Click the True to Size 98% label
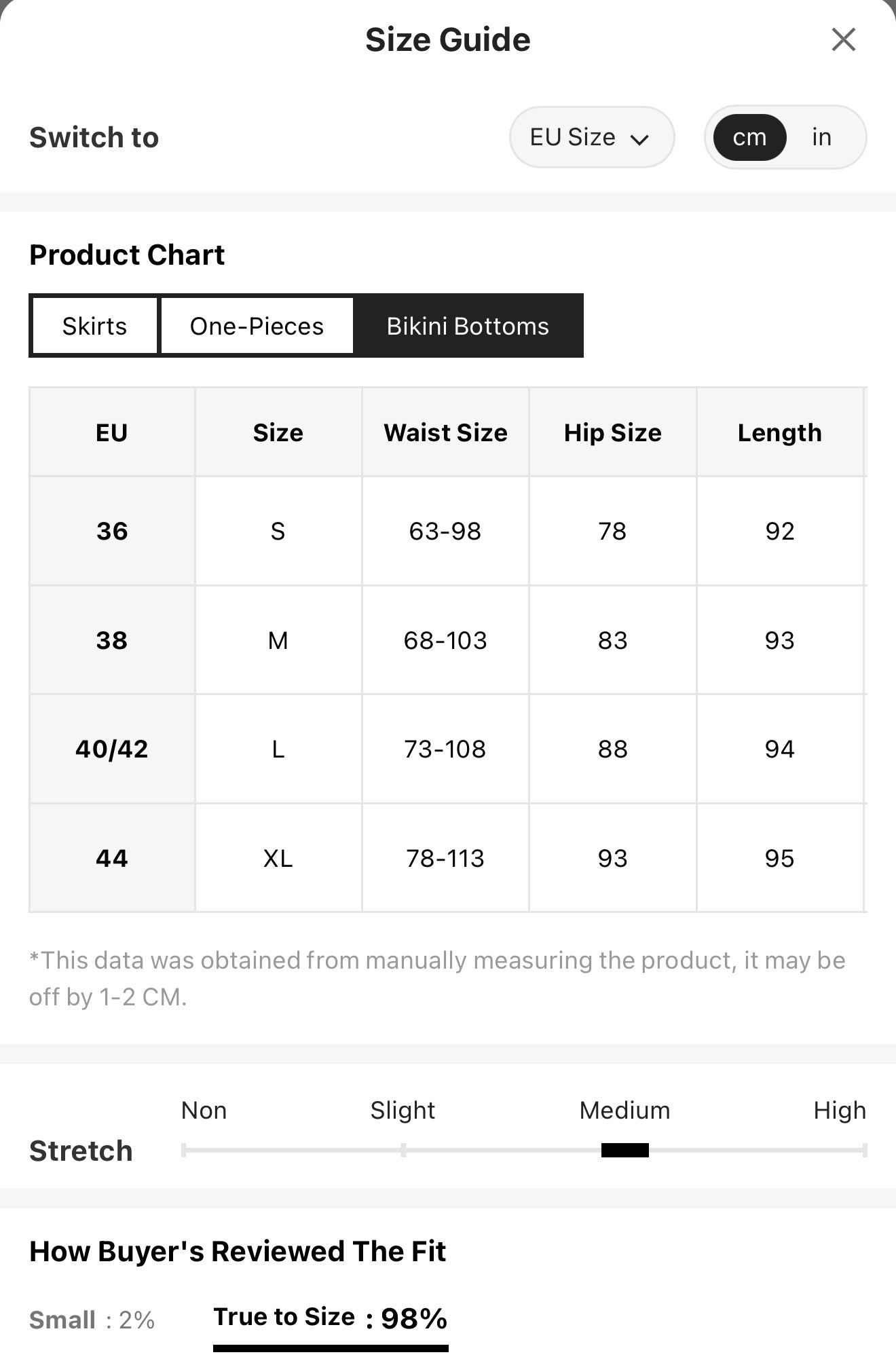This screenshot has width=896, height=1359. point(331,1318)
